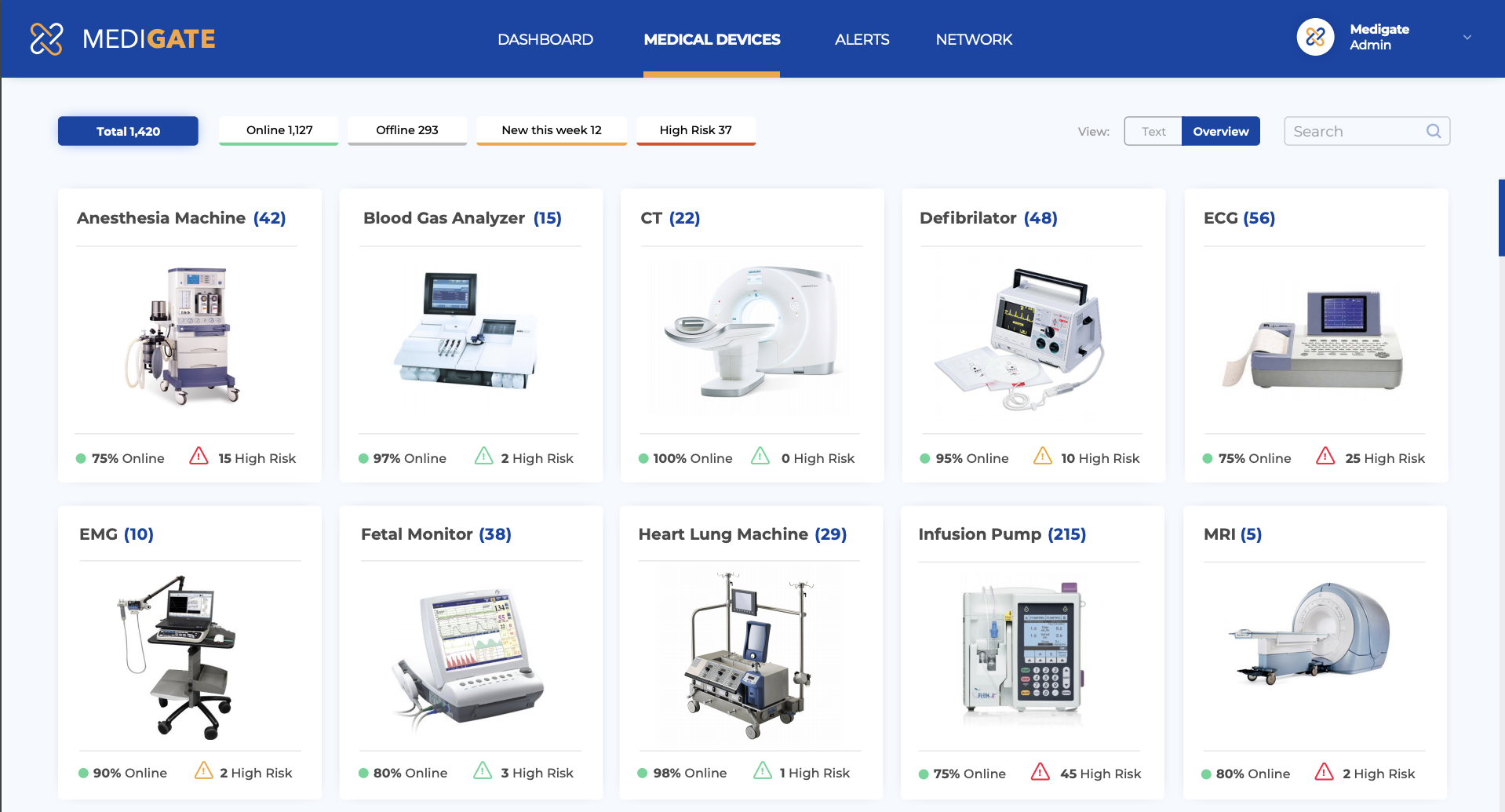Click the Defibrilator online status dot

[925, 459]
